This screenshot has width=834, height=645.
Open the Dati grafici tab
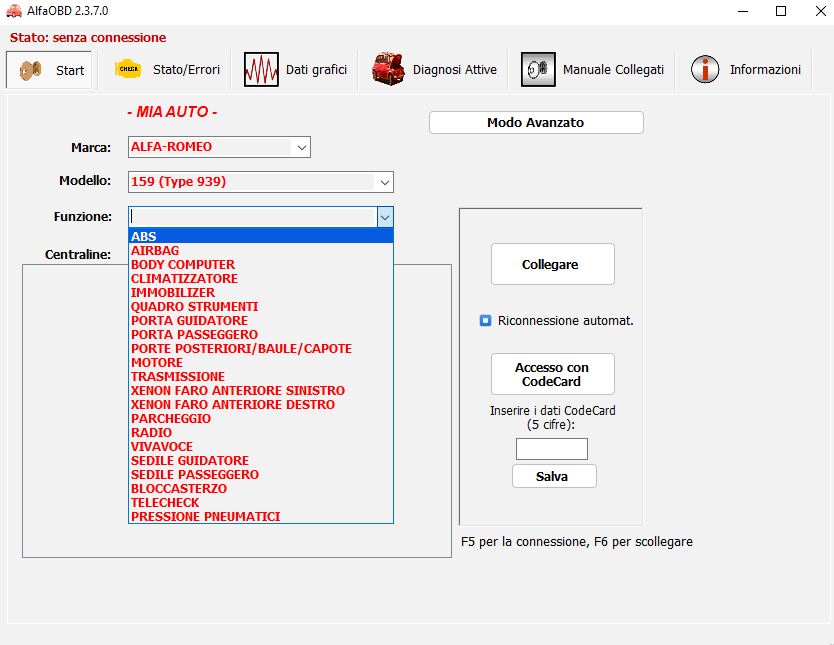click(x=295, y=70)
